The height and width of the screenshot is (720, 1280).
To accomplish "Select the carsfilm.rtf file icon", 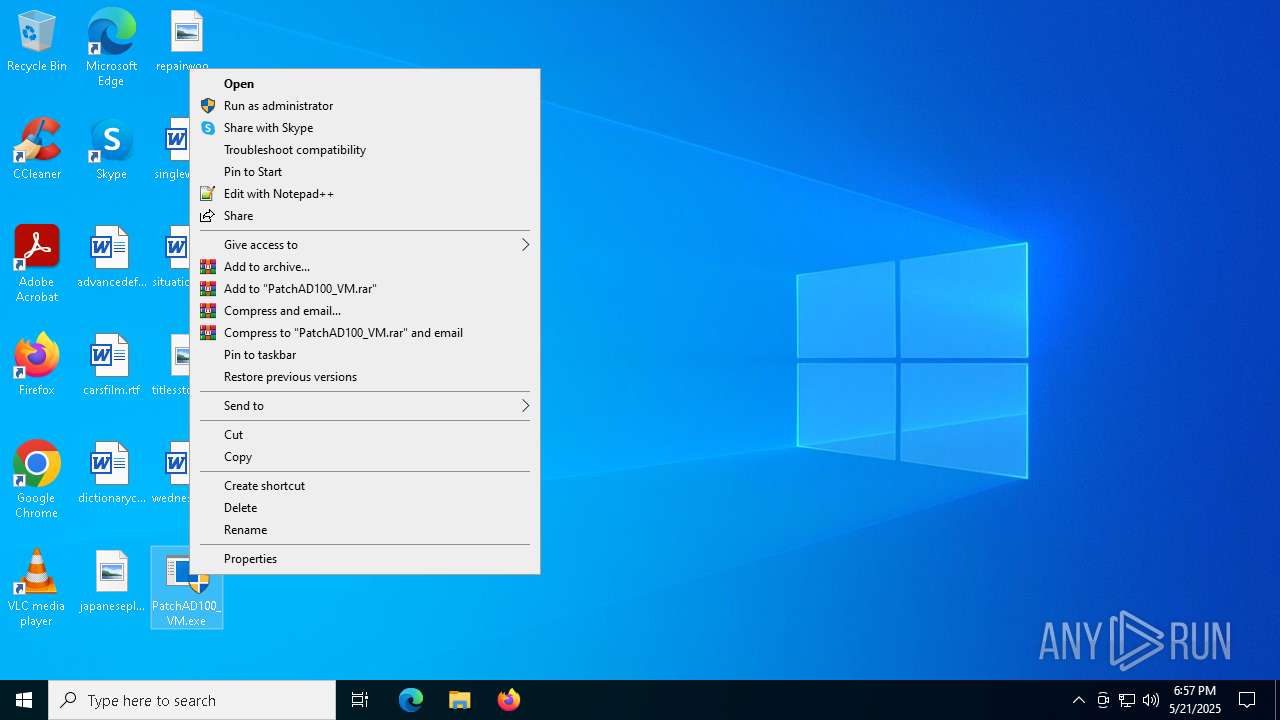I will click(111, 365).
